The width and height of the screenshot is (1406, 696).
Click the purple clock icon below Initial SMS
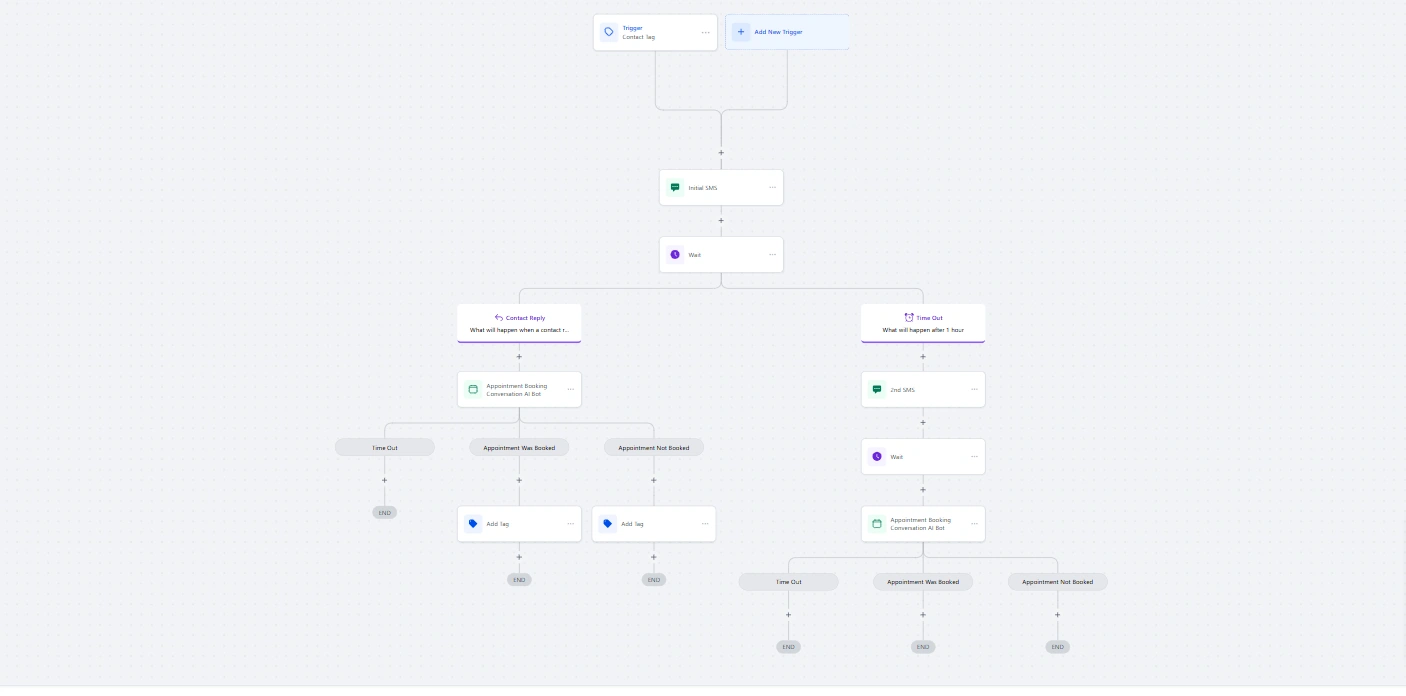coord(675,255)
